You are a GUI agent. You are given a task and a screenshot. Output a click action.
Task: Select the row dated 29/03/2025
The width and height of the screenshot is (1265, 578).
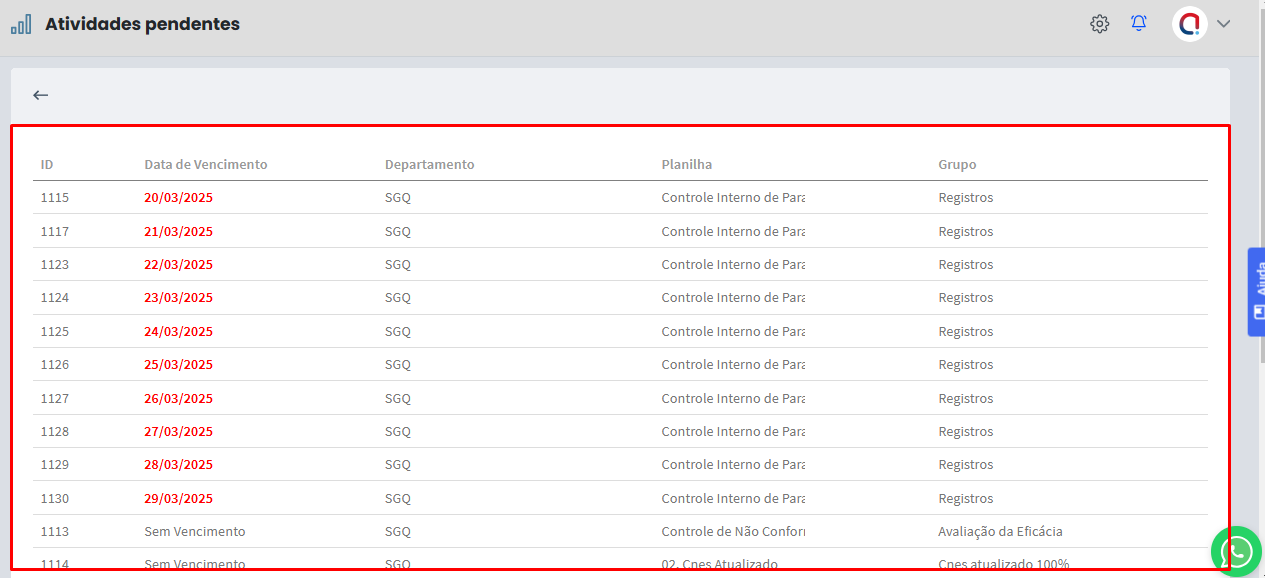(178, 498)
